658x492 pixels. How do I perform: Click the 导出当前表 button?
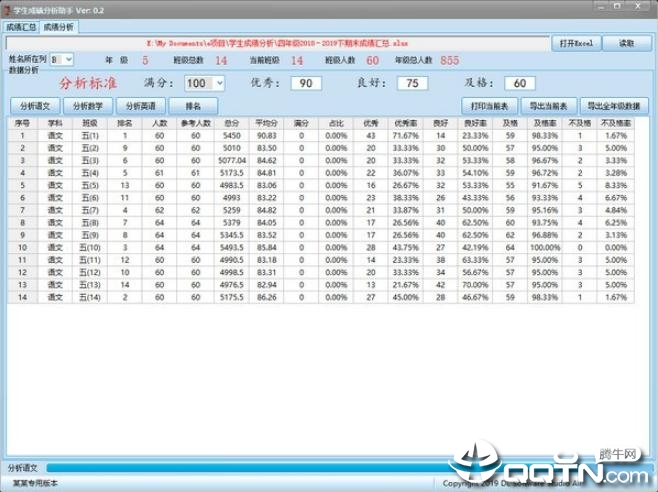pos(548,106)
